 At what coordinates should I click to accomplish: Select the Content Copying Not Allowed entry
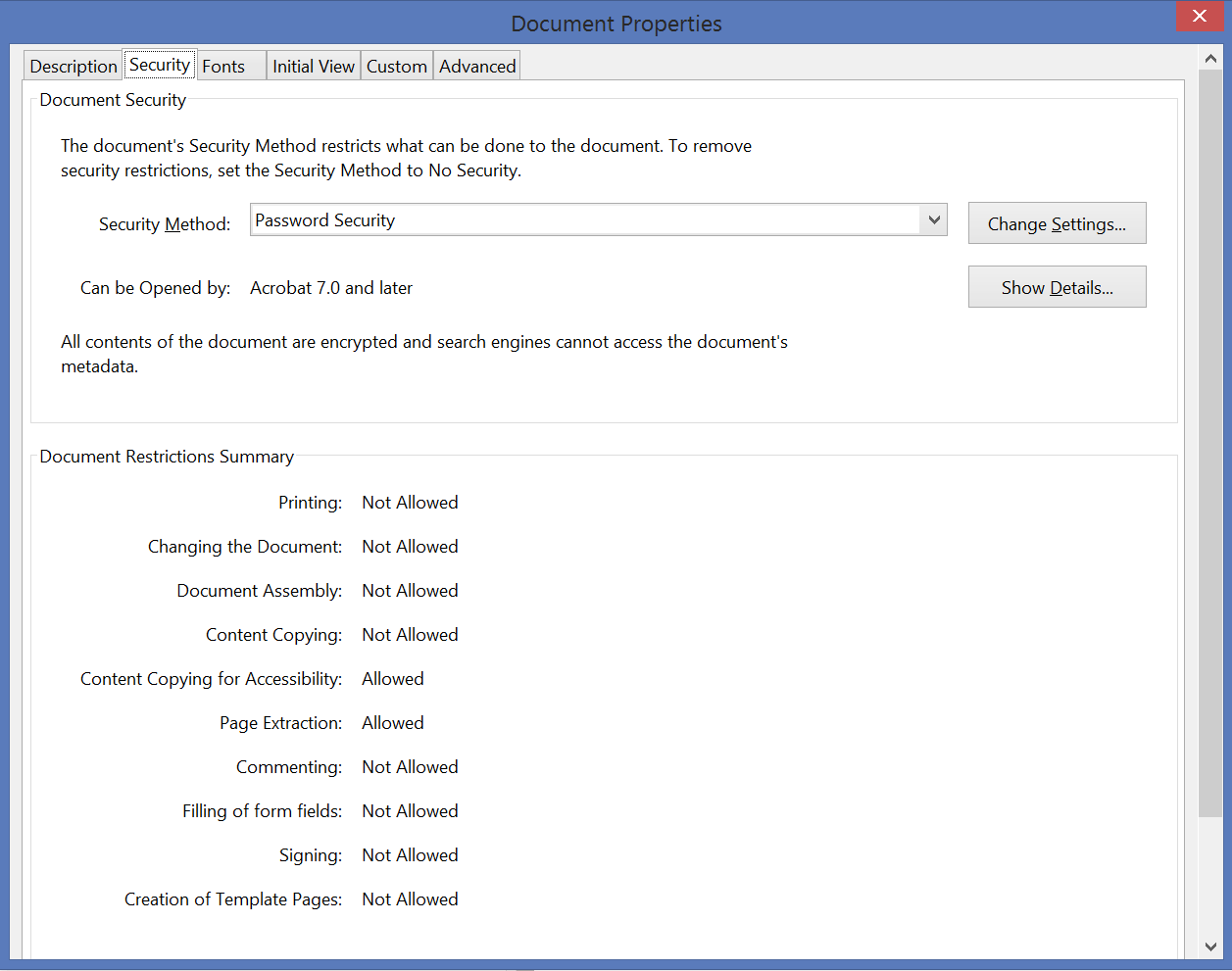[410, 634]
